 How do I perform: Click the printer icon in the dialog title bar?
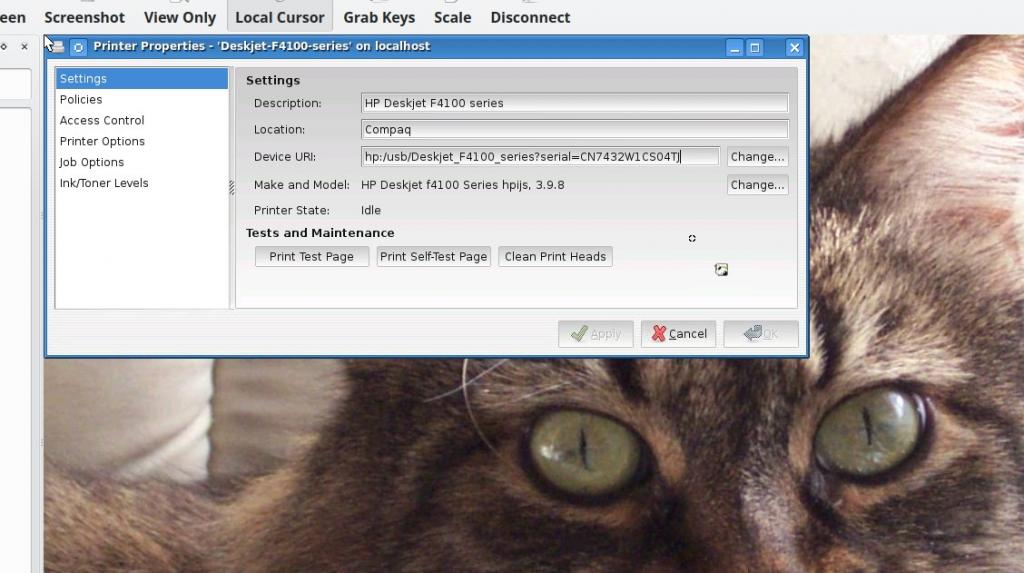pos(58,46)
